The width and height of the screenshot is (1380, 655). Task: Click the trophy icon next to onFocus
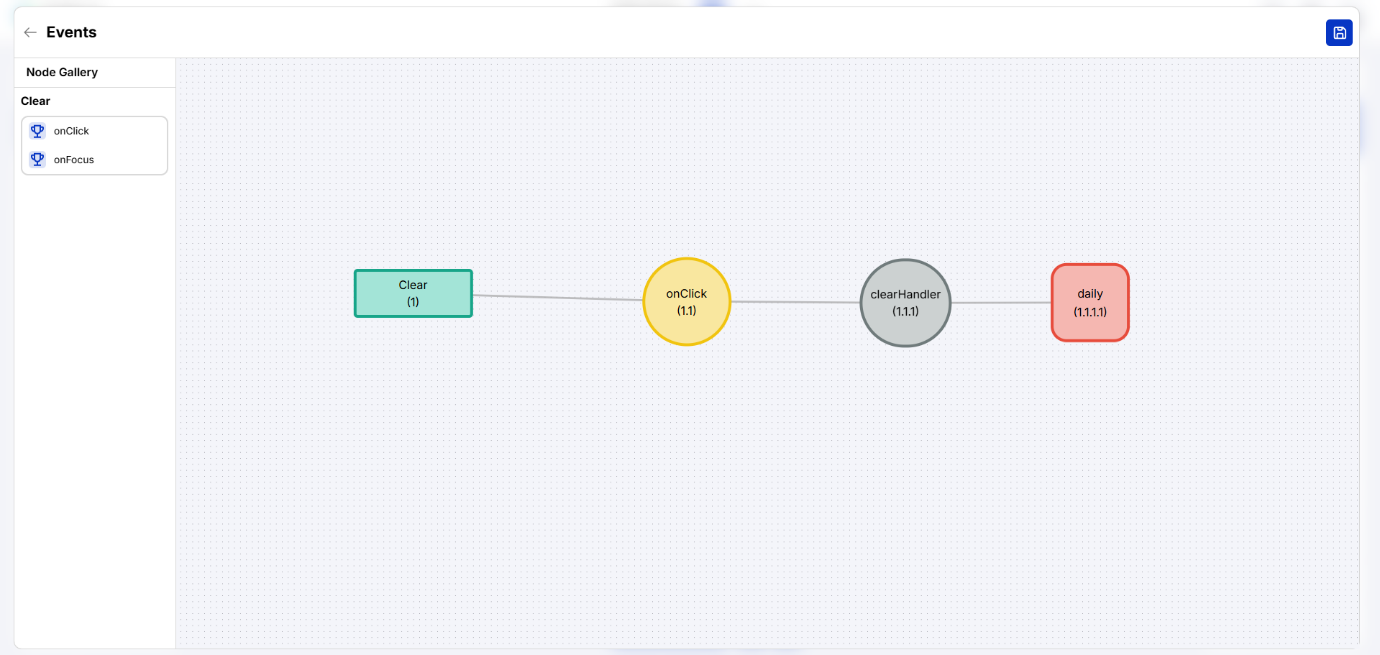(x=38, y=160)
